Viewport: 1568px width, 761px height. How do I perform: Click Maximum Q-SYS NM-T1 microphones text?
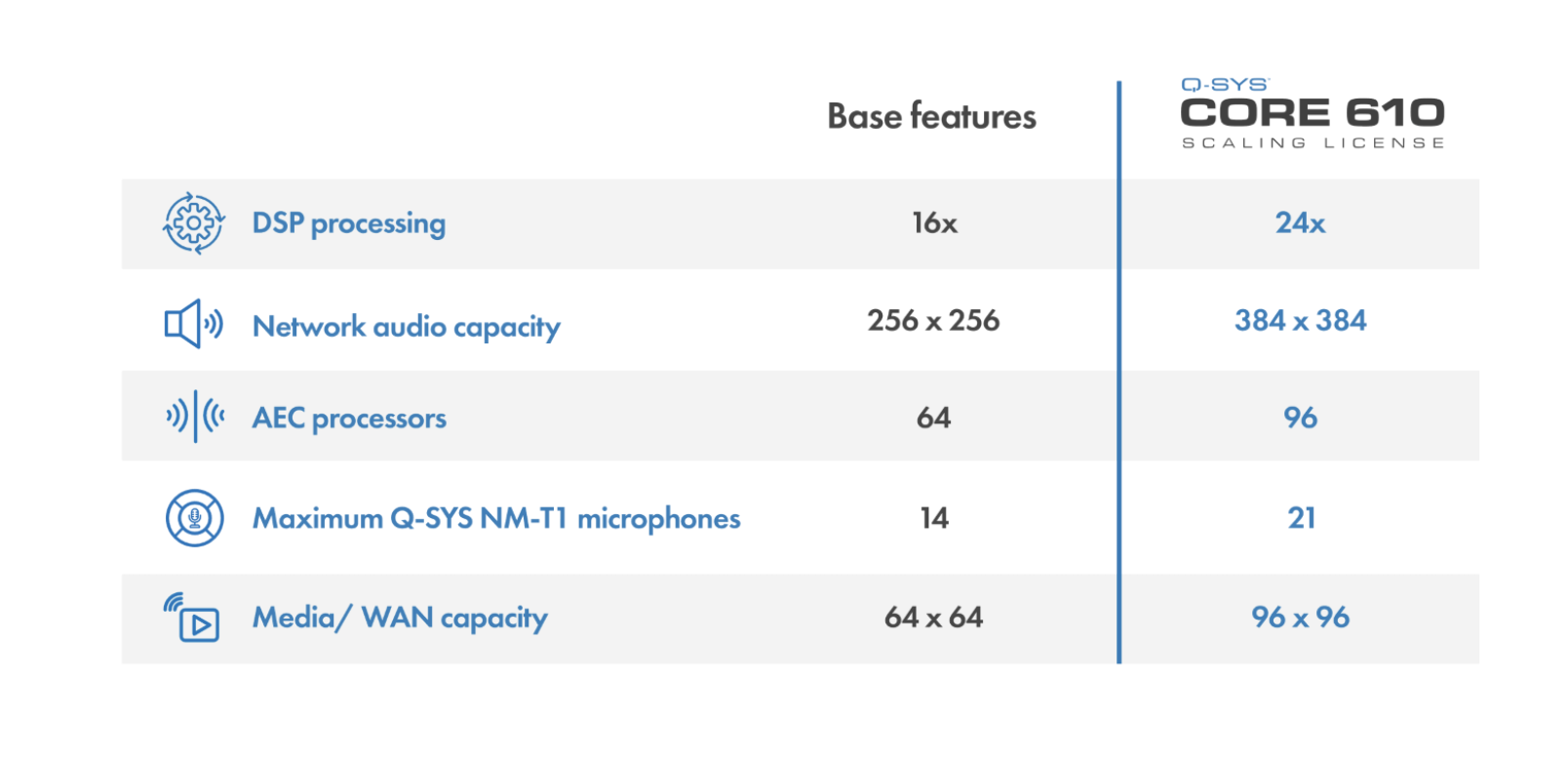pyautogui.click(x=496, y=518)
